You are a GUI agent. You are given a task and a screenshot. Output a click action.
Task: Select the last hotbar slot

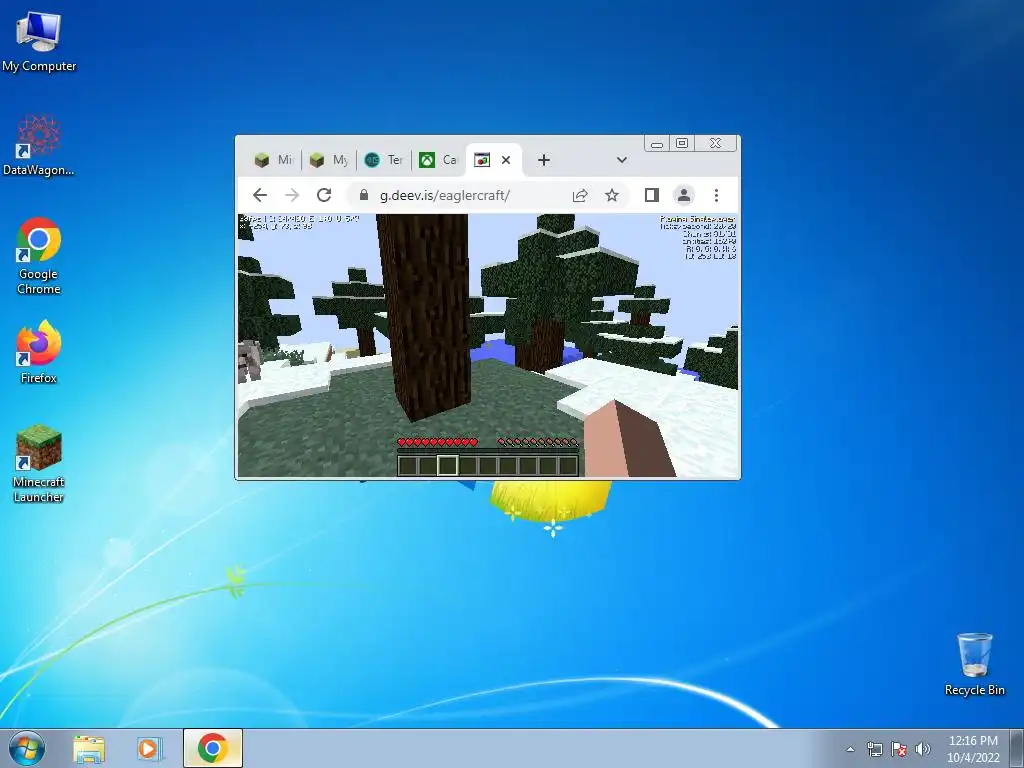[568, 465]
